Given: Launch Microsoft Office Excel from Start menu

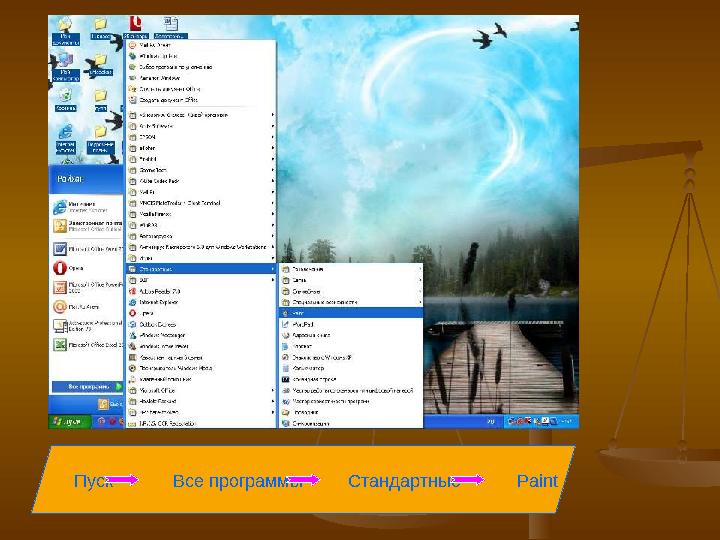Looking at the screenshot, I should coord(87,344).
